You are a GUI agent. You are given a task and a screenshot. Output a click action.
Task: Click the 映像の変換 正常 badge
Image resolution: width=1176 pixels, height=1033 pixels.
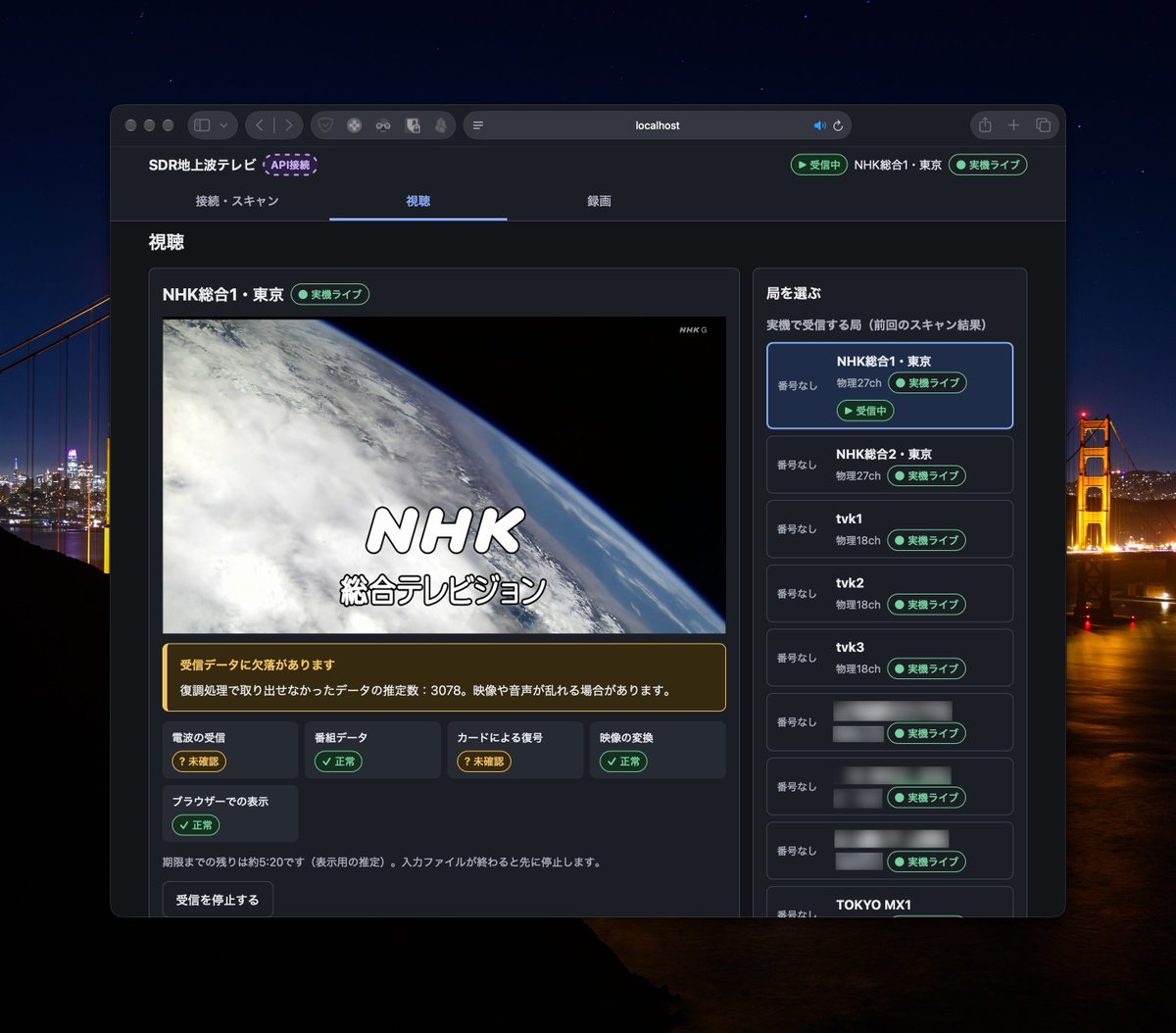[623, 762]
